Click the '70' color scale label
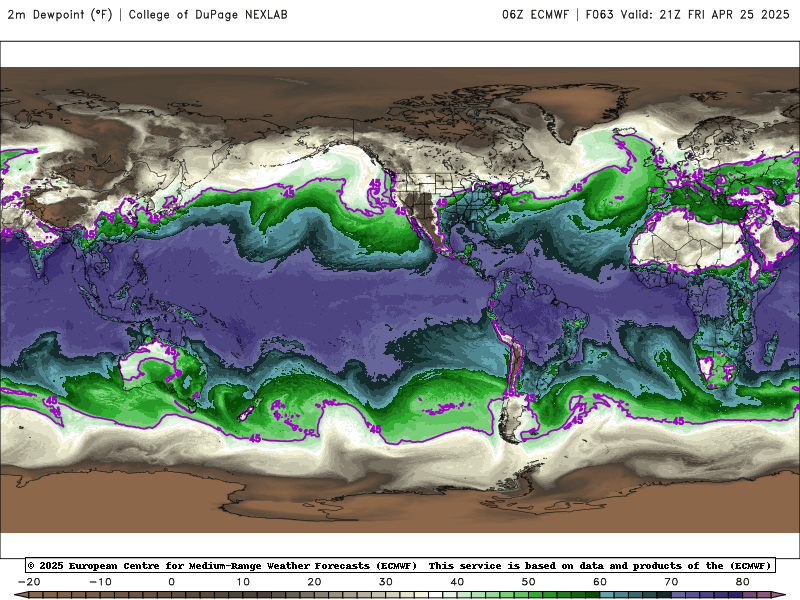This screenshot has width=800, height=600. point(671,582)
